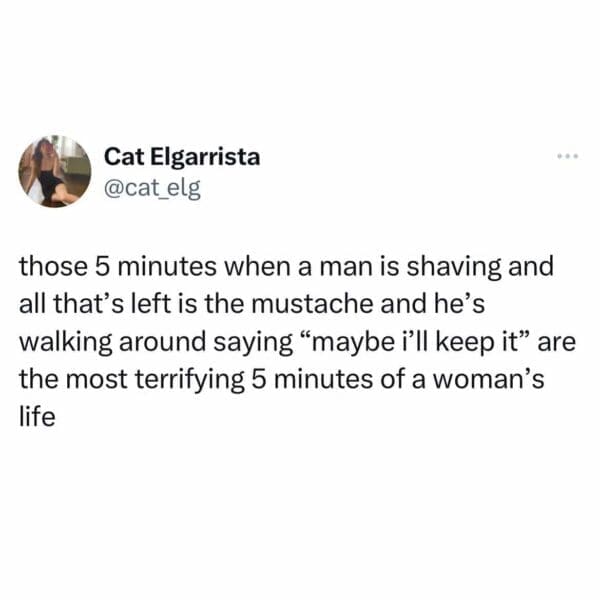Click the word "man" in the first line
Screen dimensions: 600x600
coord(346,267)
